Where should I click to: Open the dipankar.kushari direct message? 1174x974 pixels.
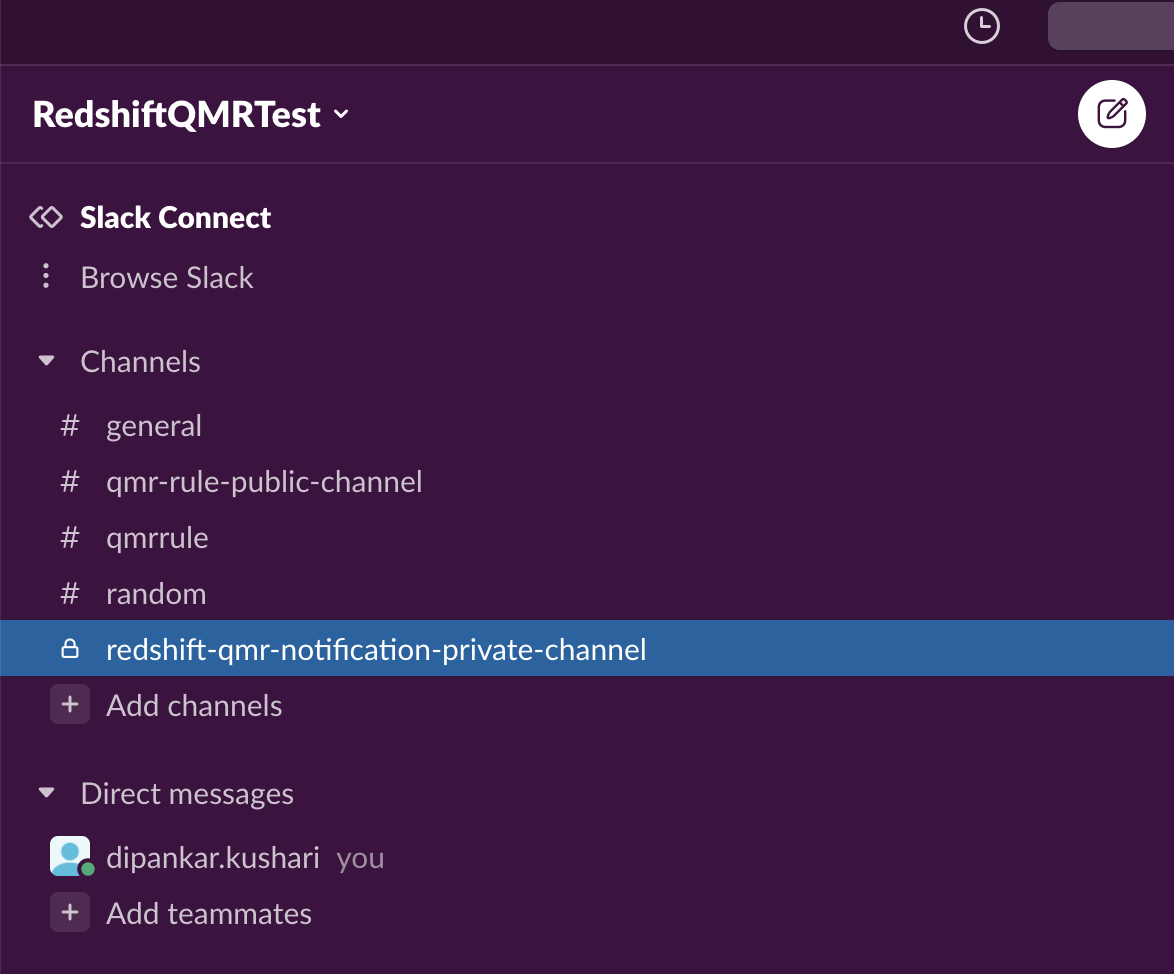point(213,858)
